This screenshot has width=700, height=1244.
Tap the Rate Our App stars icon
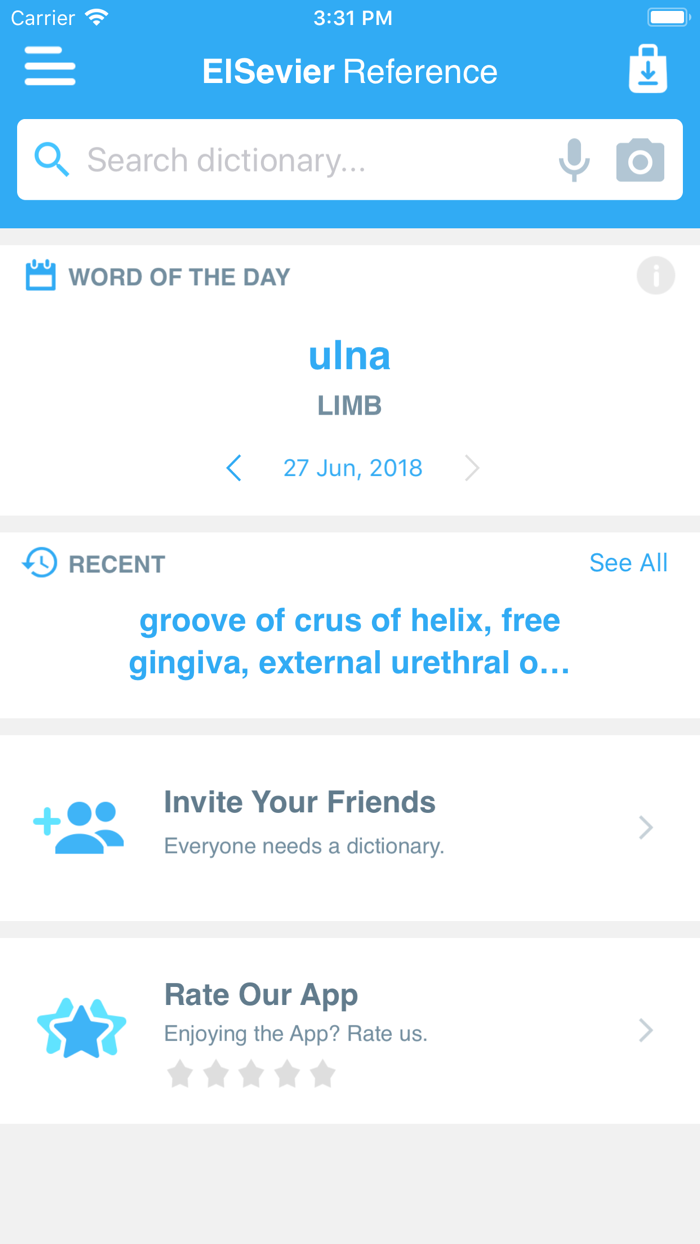click(x=82, y=1029)
